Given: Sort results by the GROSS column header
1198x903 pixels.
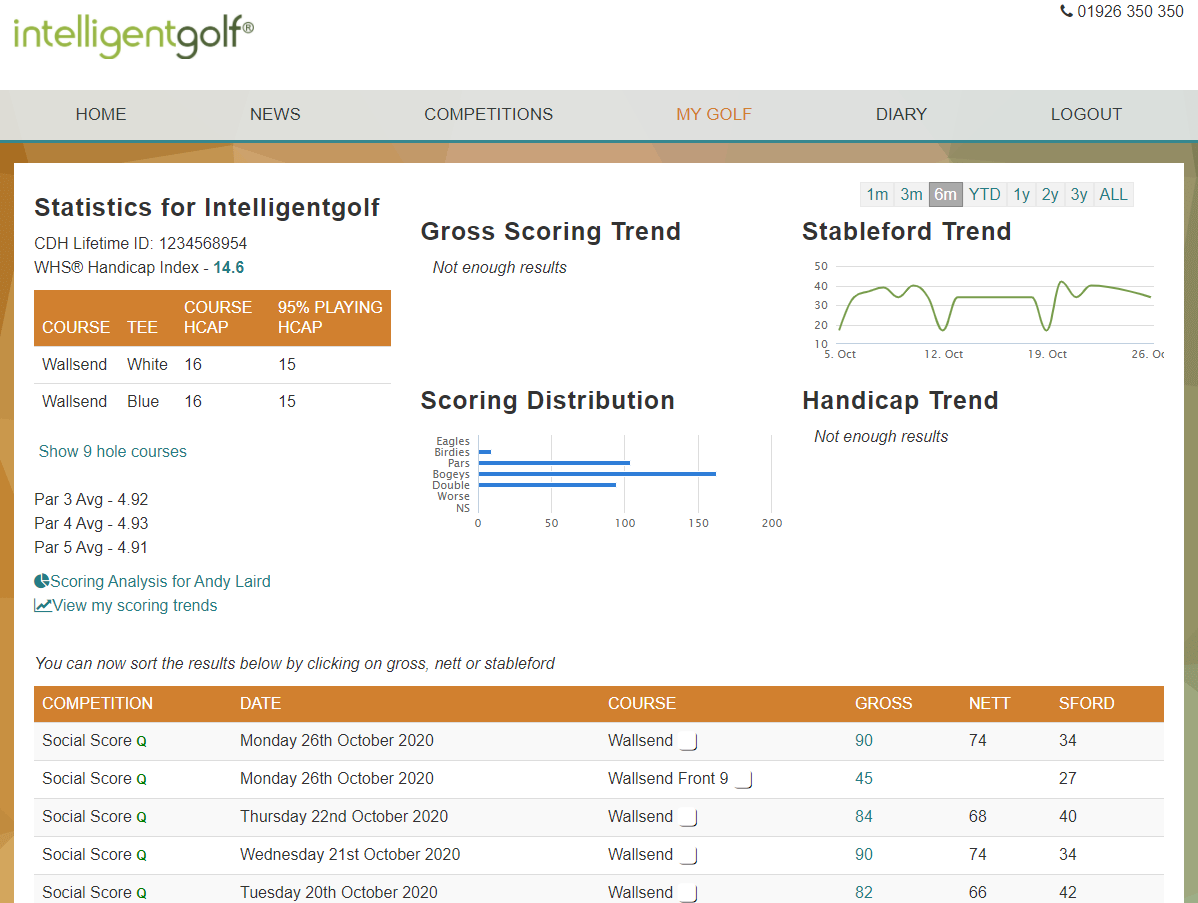Looking at the screenshot, I should coord(883,704).
